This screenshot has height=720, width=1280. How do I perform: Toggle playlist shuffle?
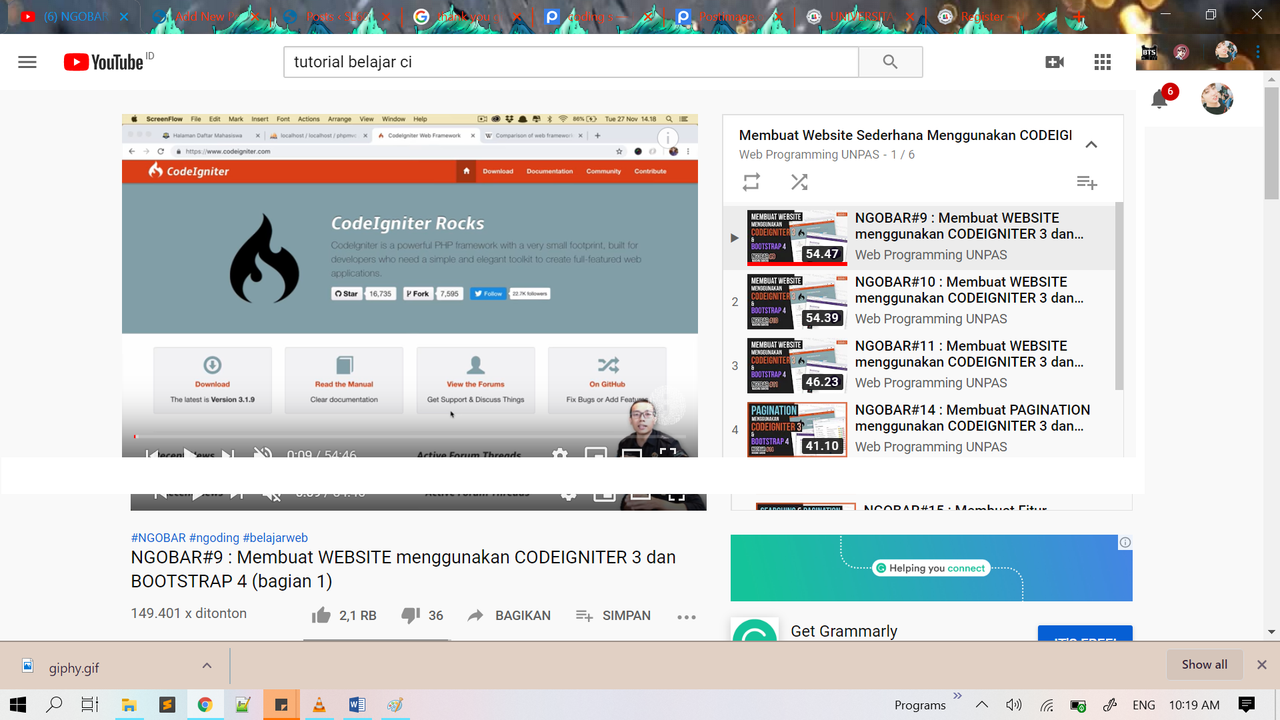click(799, 182)
